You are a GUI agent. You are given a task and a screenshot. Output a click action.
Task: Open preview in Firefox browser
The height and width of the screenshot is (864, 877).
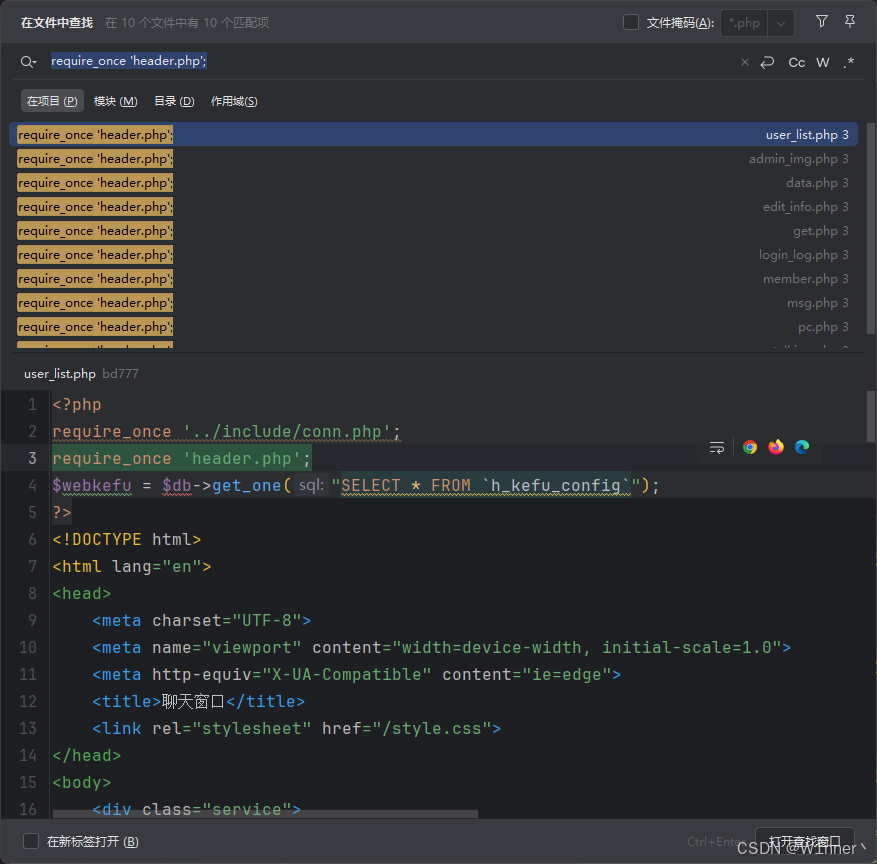(x=776, y=447)
